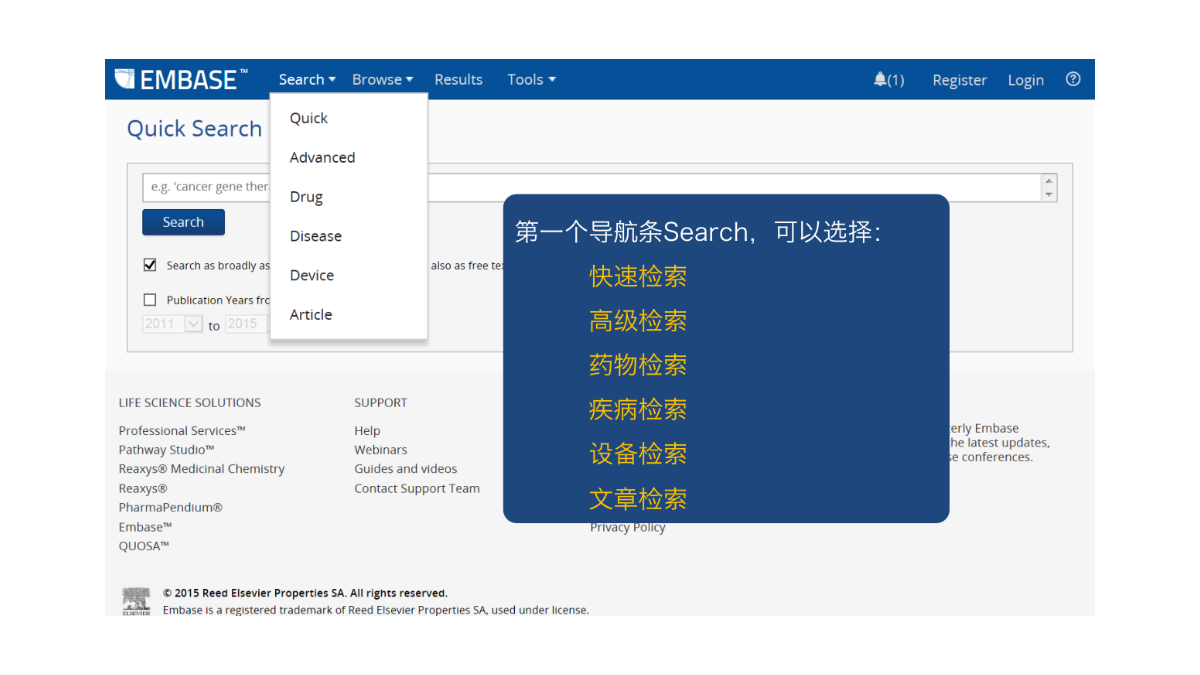Click the 2015 Reed Elsevier copyright text
The width and height of the screenshot is (1200, 675).
305,593
